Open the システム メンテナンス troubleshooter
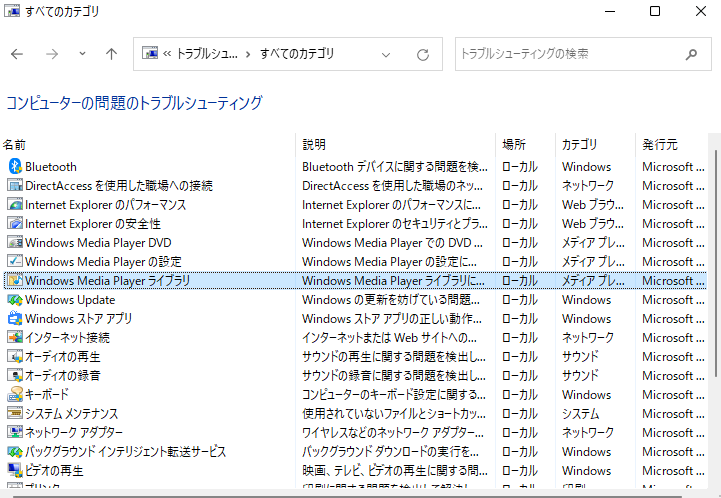The height and width of the screenshot is (498, 721). (71, 414)
